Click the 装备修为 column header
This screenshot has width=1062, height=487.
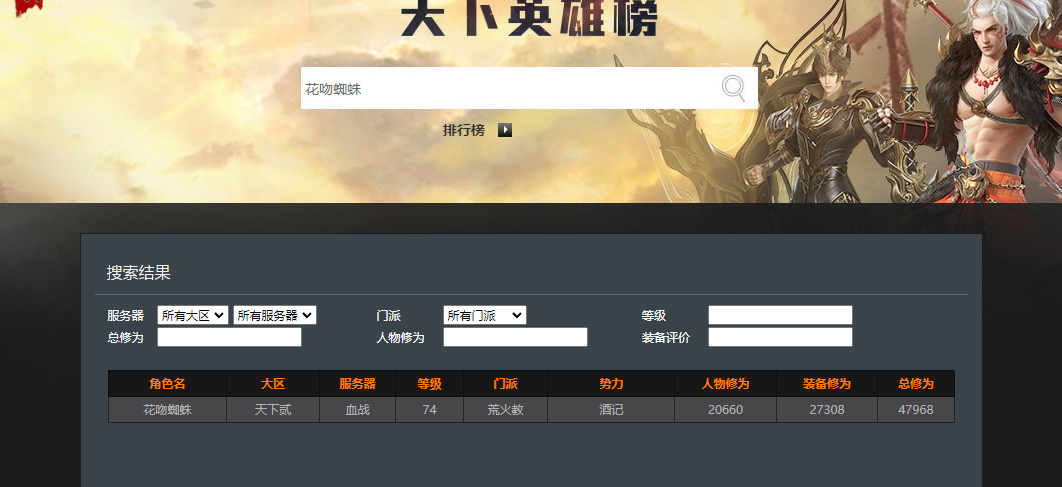coord(827,383)
